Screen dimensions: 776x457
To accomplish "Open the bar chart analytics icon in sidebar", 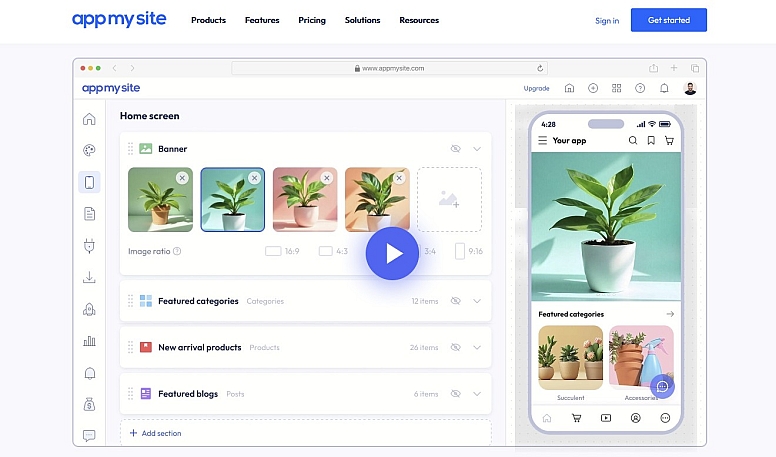I will coord(89,341).
